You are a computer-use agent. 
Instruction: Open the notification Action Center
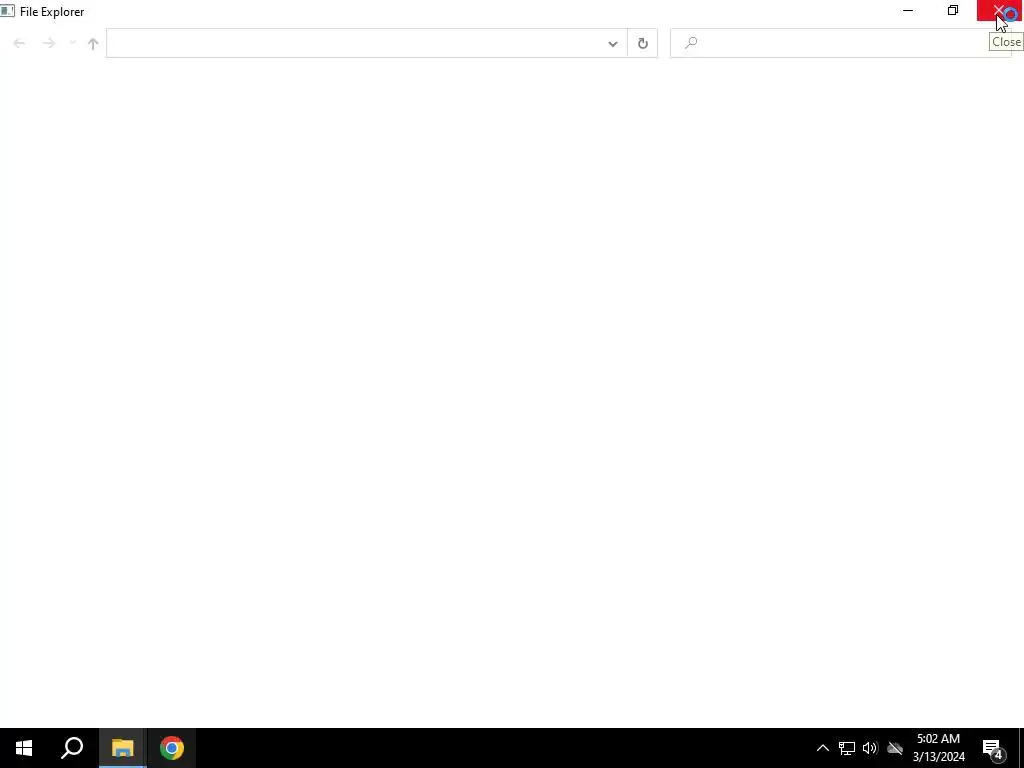[993, 748]
